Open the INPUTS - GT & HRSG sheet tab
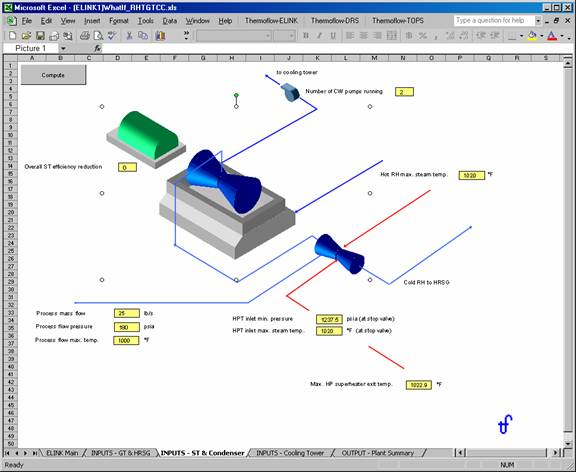The image size is (576, 472). point(120,453)
